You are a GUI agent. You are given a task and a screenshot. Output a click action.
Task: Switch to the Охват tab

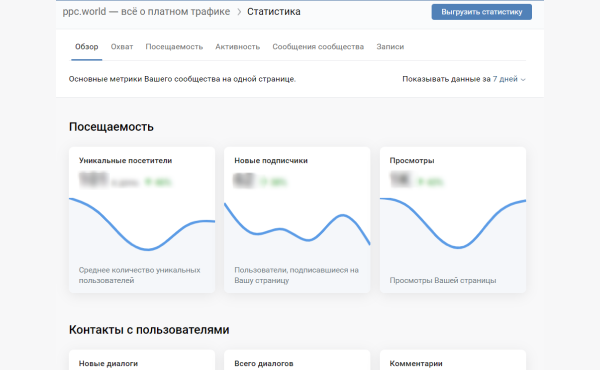[x=122, y=47]
